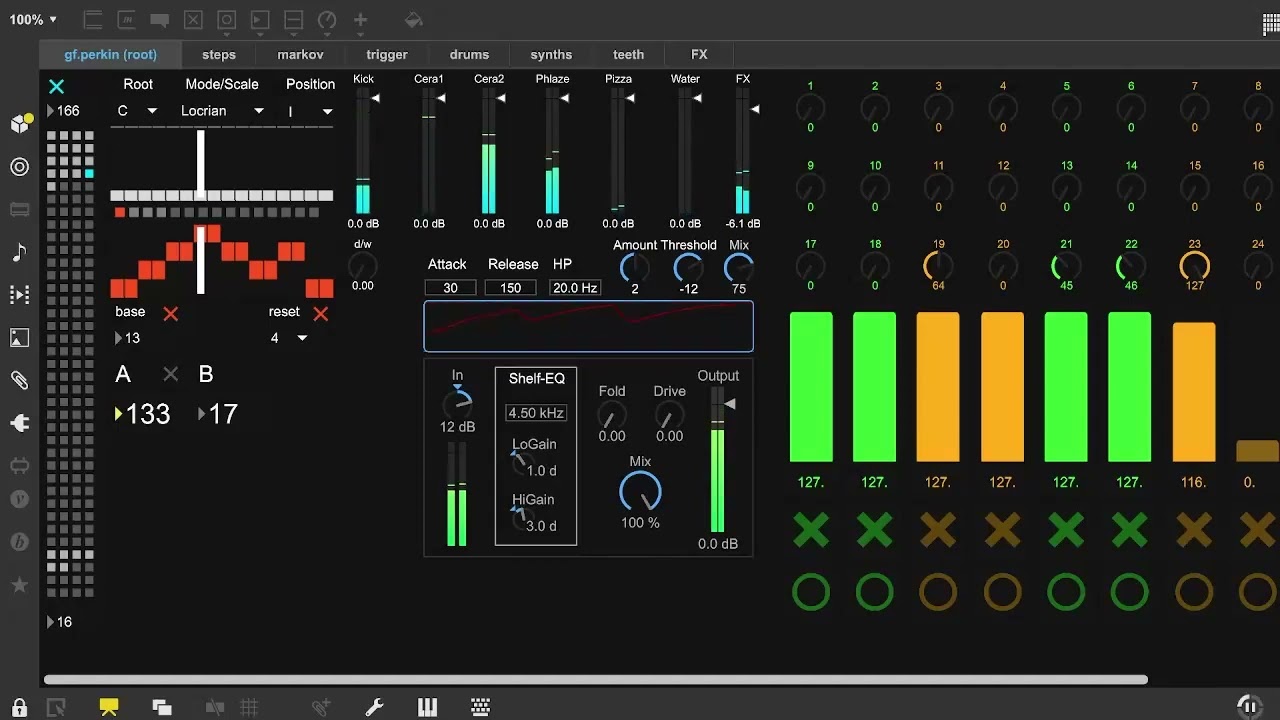
Task: Click the B number box showing 17
Action: [x=218, y=414]
